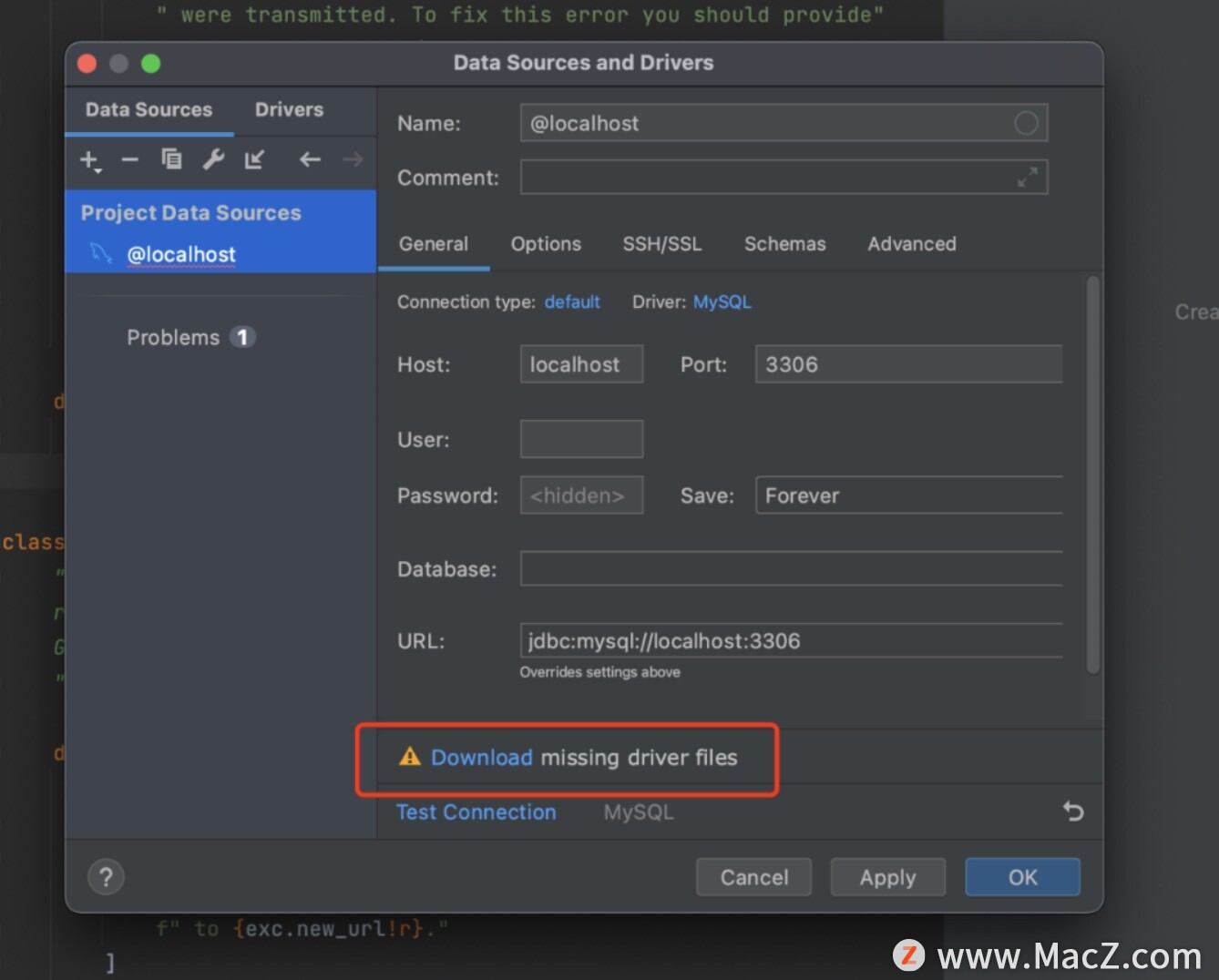Focus the Comment input field
Image resolution: width=1219 pixels, height=980 pixels.
point(784,178)
